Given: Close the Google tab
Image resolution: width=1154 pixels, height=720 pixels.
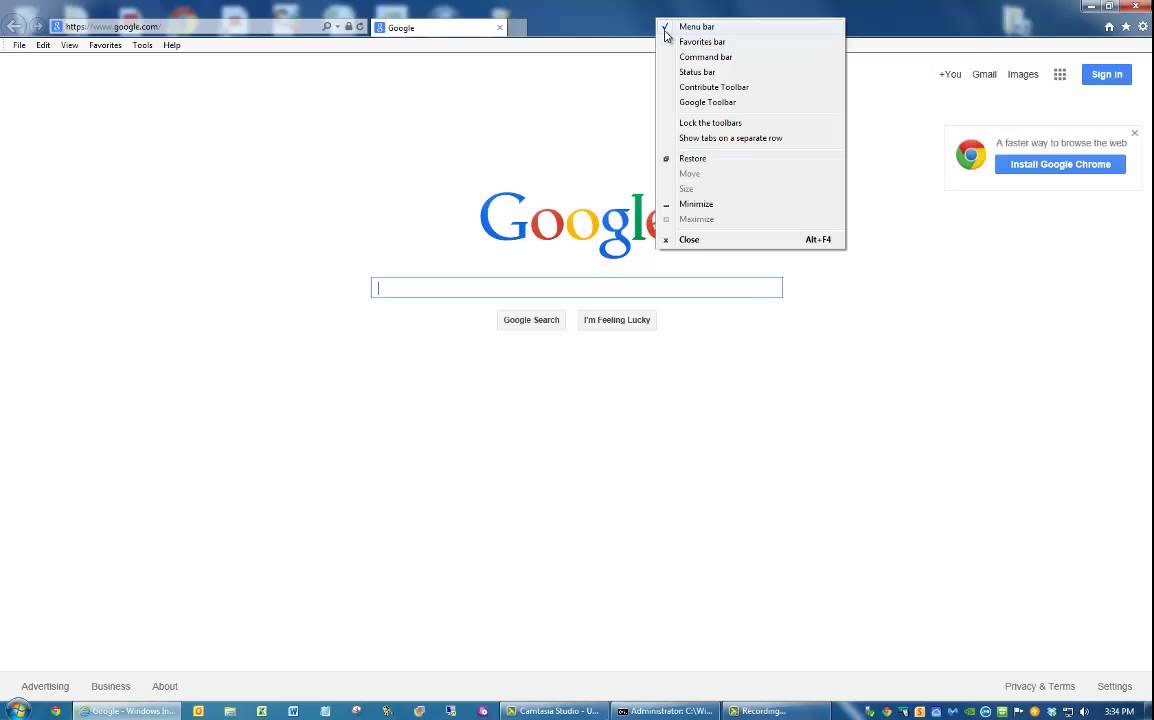Looking at the screenshot, I should tap(500, 27).
